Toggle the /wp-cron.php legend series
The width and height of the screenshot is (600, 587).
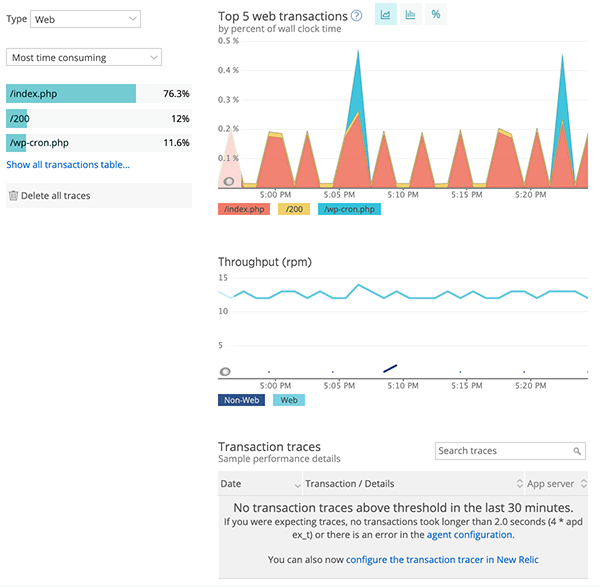tap(347, 209)
